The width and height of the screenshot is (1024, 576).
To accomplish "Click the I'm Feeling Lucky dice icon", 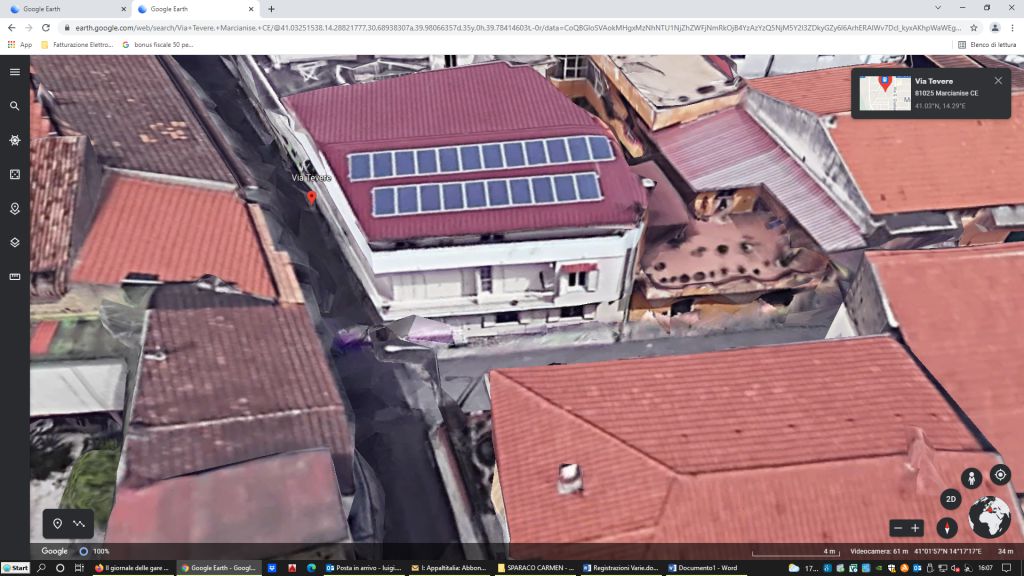I will (15, 174).
